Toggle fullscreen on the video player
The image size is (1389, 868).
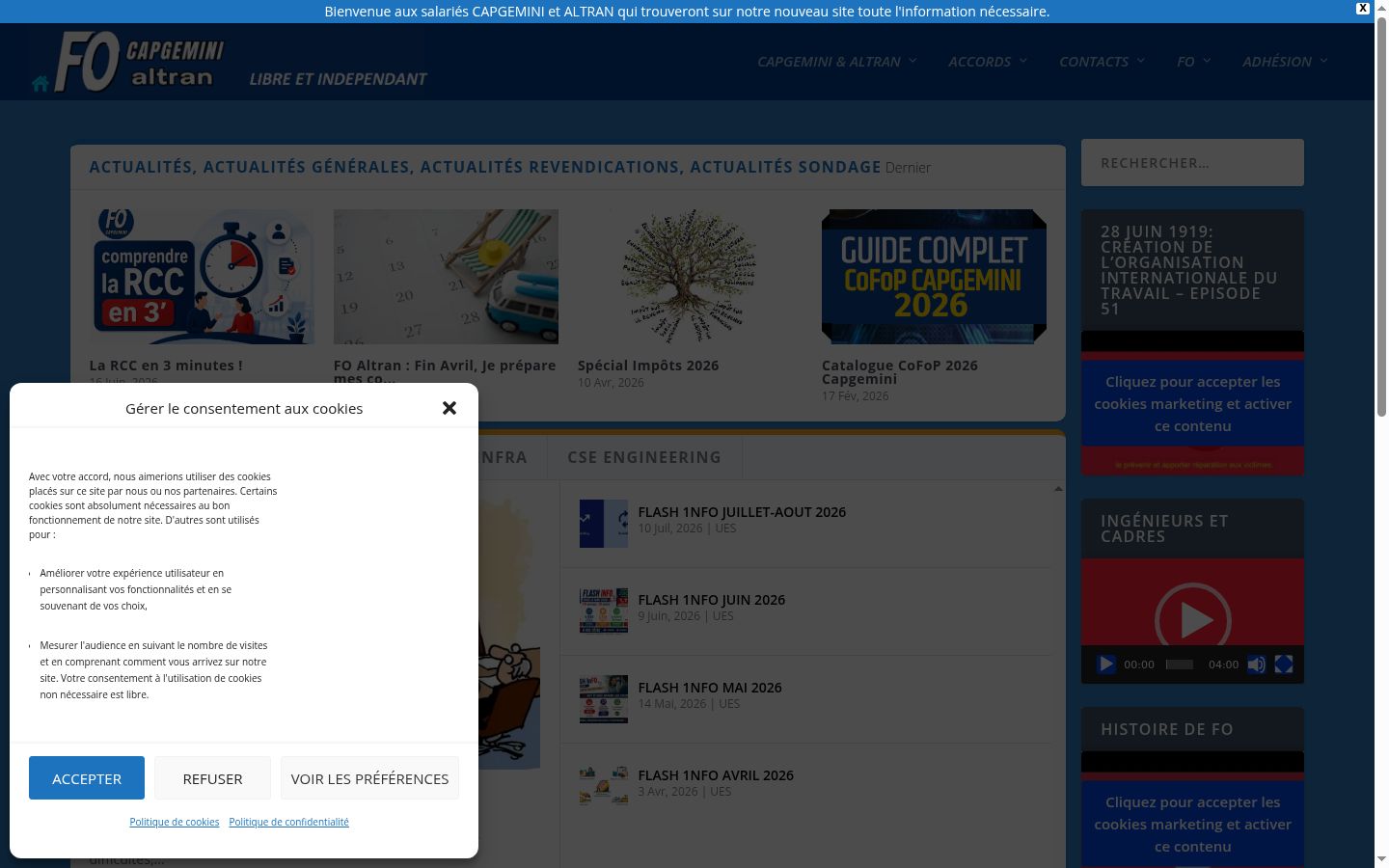click(1284, 665)
